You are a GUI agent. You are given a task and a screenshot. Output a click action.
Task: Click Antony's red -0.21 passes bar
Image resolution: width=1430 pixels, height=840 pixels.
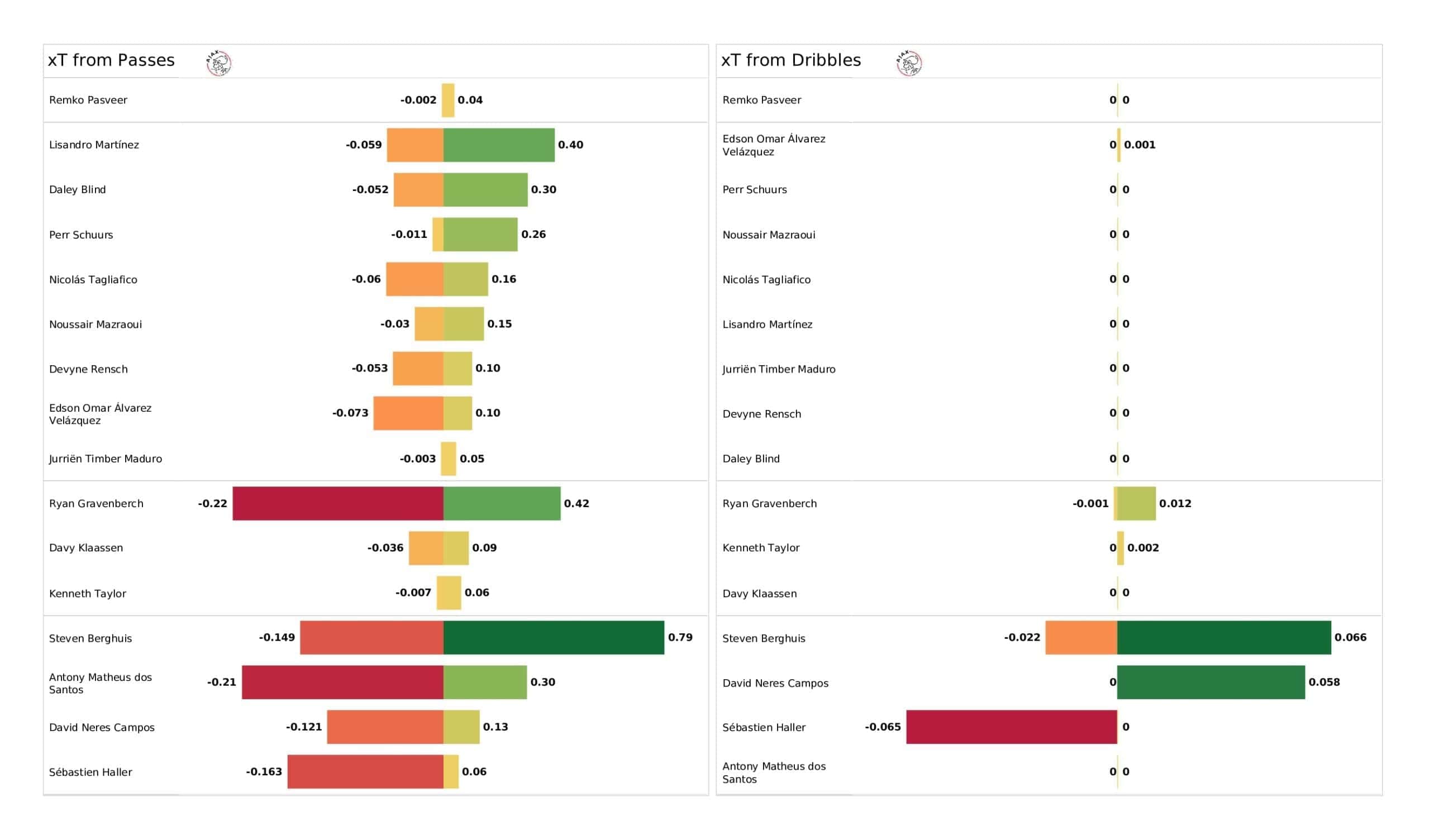[343, 682]
